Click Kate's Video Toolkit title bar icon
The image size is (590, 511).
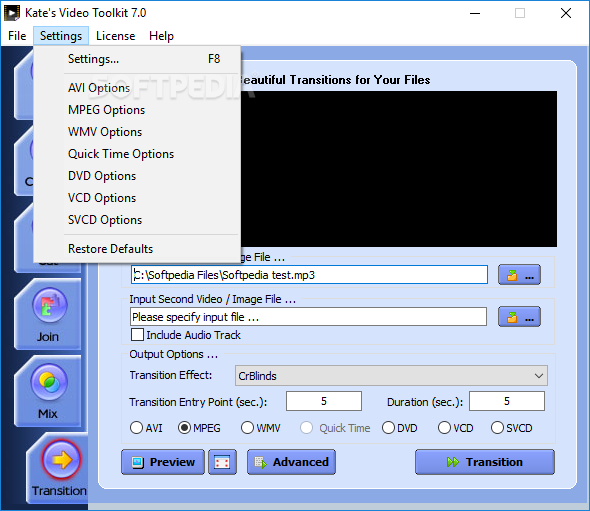coord(12,13)
